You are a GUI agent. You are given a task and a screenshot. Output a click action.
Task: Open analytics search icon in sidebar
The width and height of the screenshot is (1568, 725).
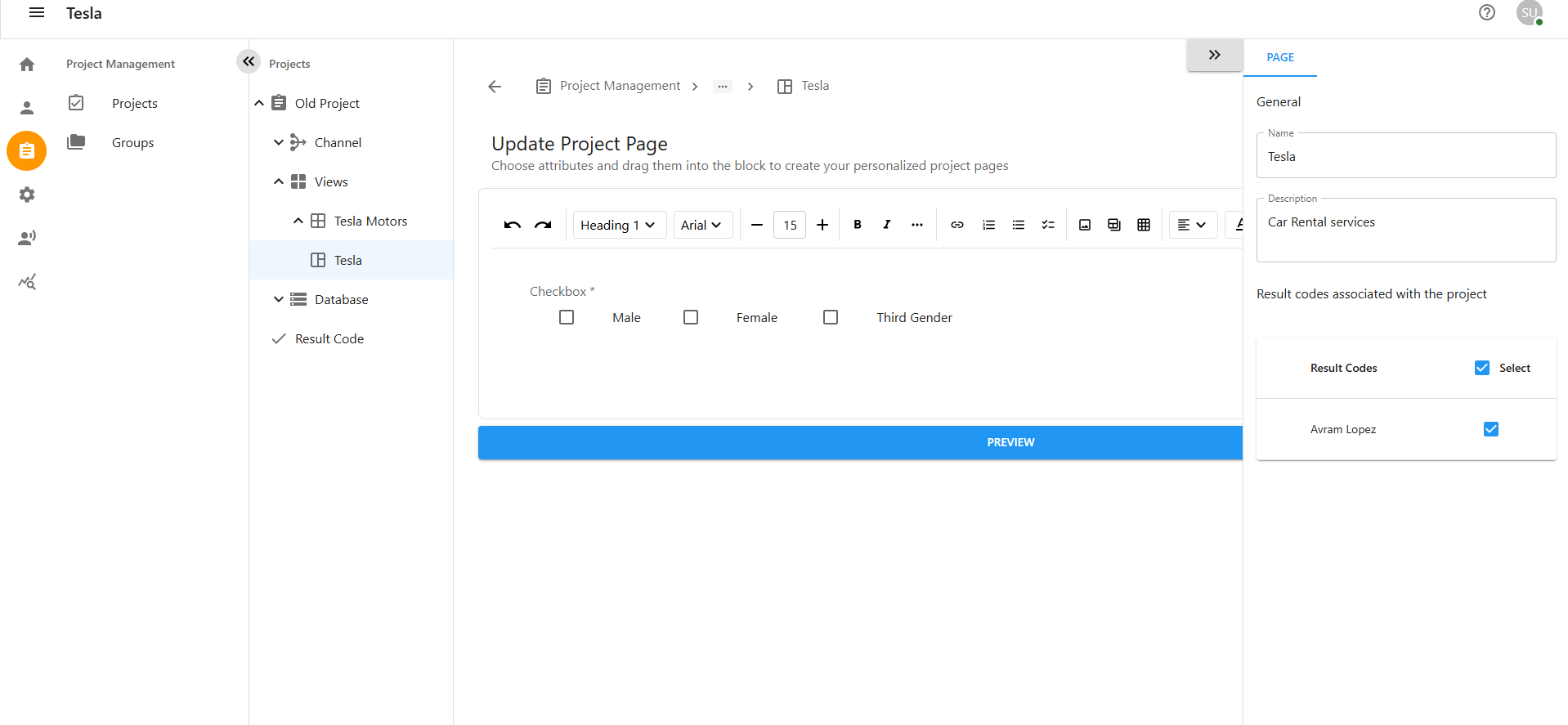click(x=27, y=282)
